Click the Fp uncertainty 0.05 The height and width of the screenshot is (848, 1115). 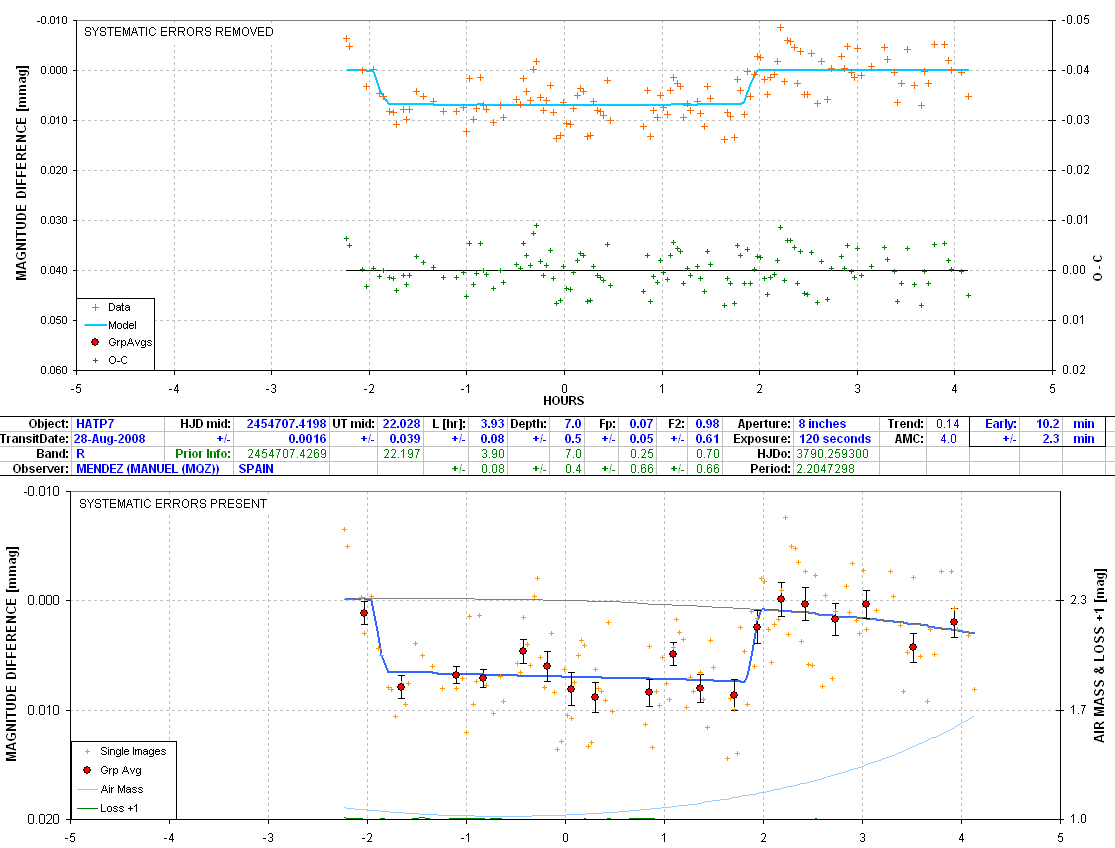point(641,439)
